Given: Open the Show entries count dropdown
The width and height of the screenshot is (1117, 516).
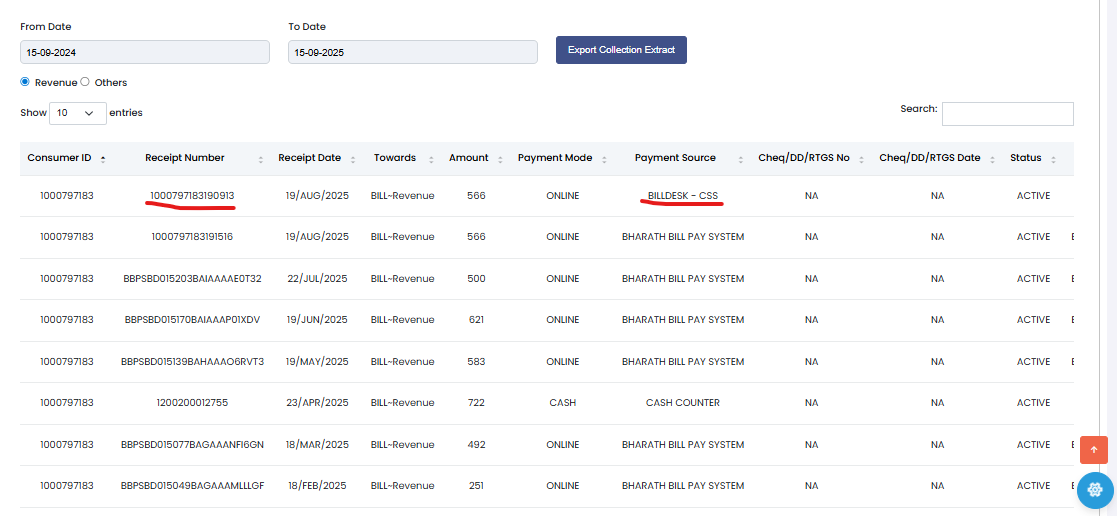Looking at the screenshot, I should (78, 113).
